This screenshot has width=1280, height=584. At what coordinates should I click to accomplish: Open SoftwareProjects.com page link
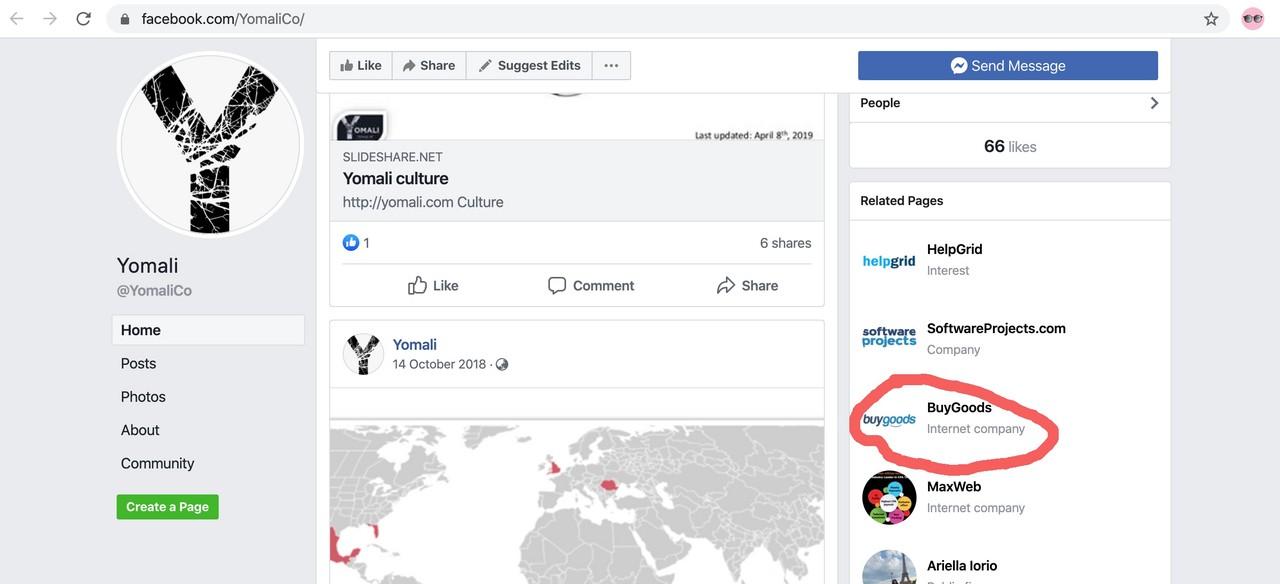pyautogui.click(x=996, y=328)
